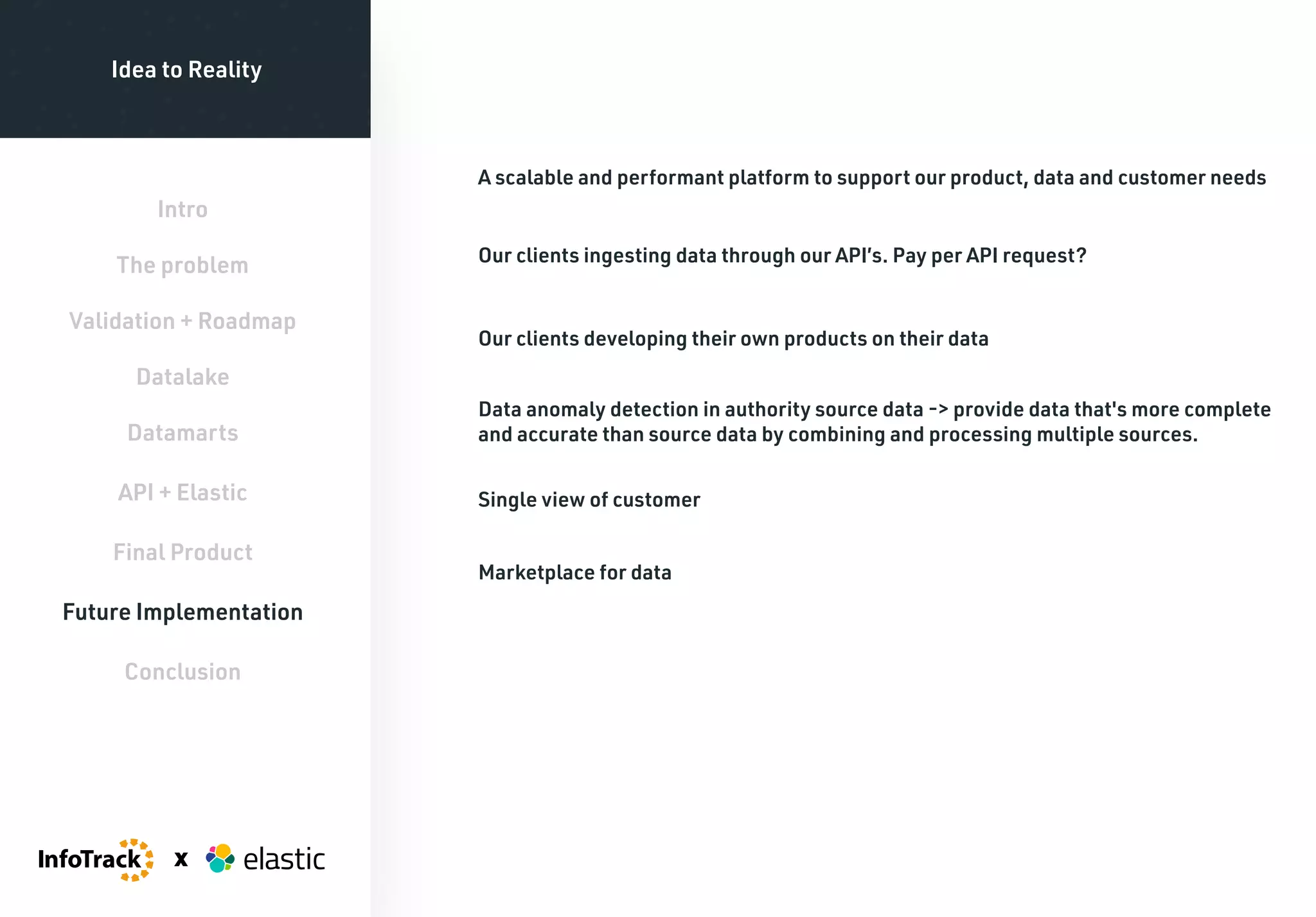Viewport: 1316px width, 917px height.
Task: Click the Elastic logo icon
Action: pos(220,859)
